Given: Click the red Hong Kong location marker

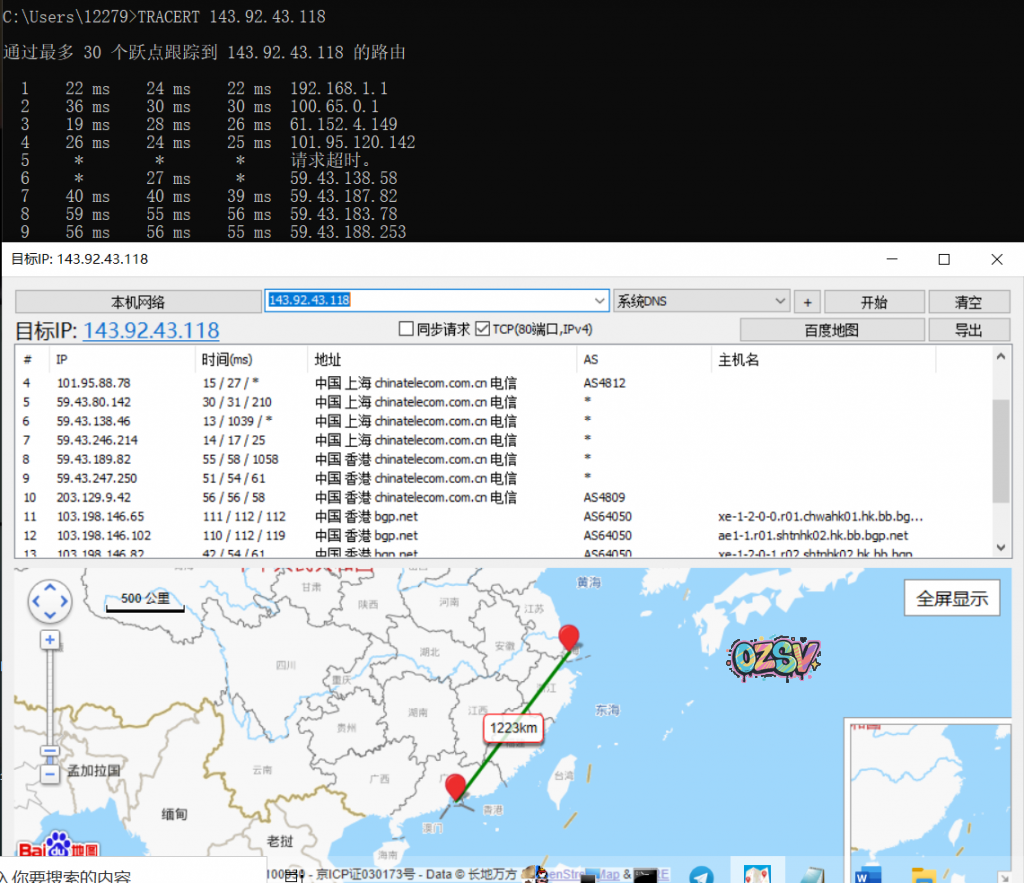Looking at the screenshot, I should point(456,787).
